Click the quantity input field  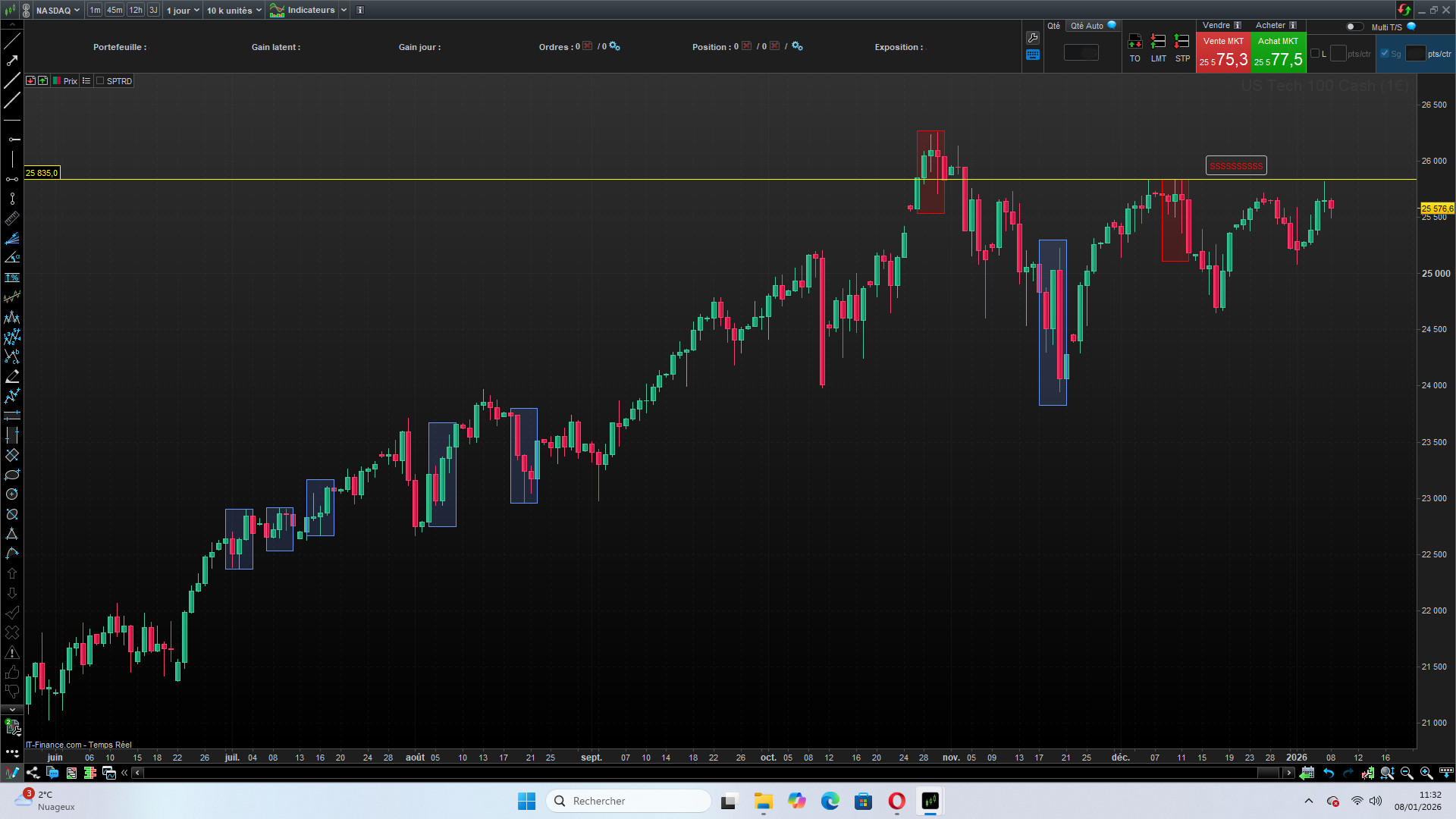pos(1081,52)
